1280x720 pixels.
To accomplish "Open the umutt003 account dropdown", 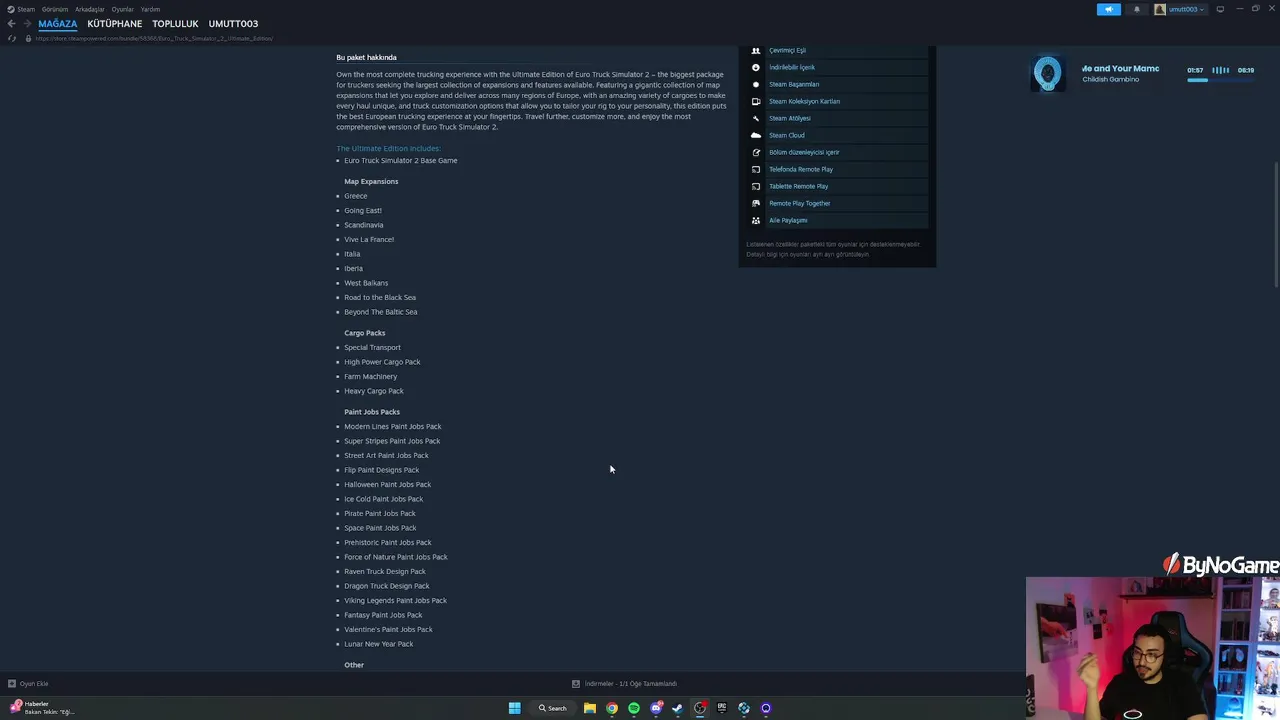I will [x=1188, y=9].
